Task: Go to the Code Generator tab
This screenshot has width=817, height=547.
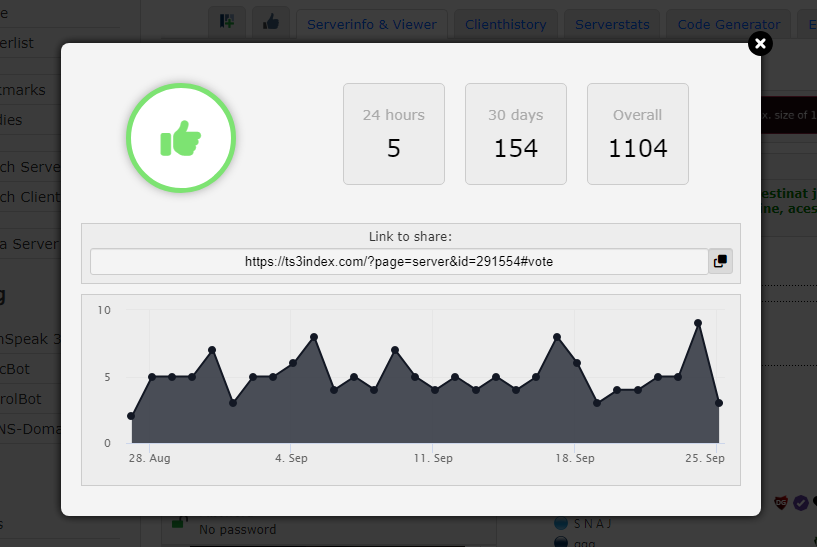Action: tap(728, 24)
